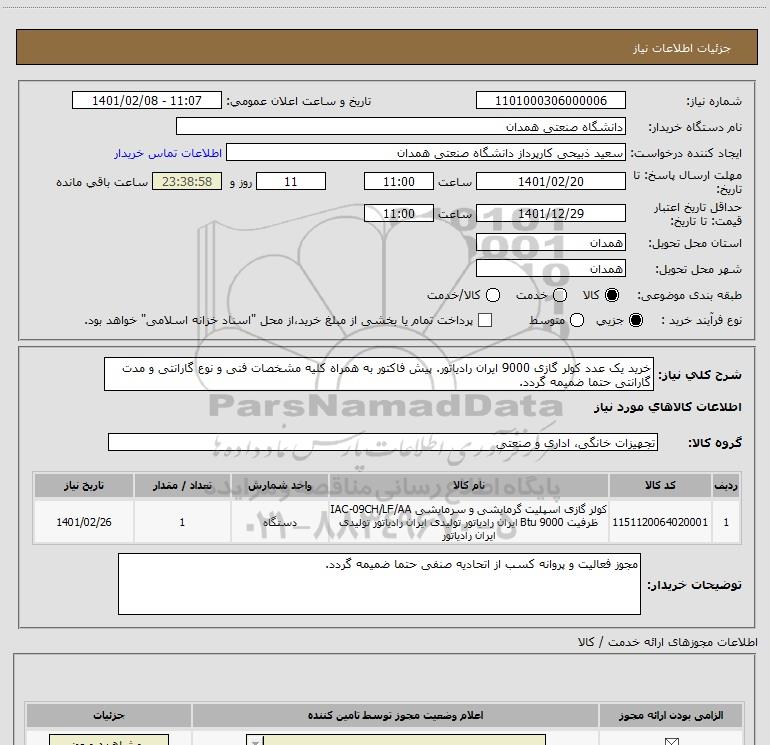The height and width of the screenshot is (745, 770).
Task: Open the permit status dropdown arrow
Action: pos(255,741)
